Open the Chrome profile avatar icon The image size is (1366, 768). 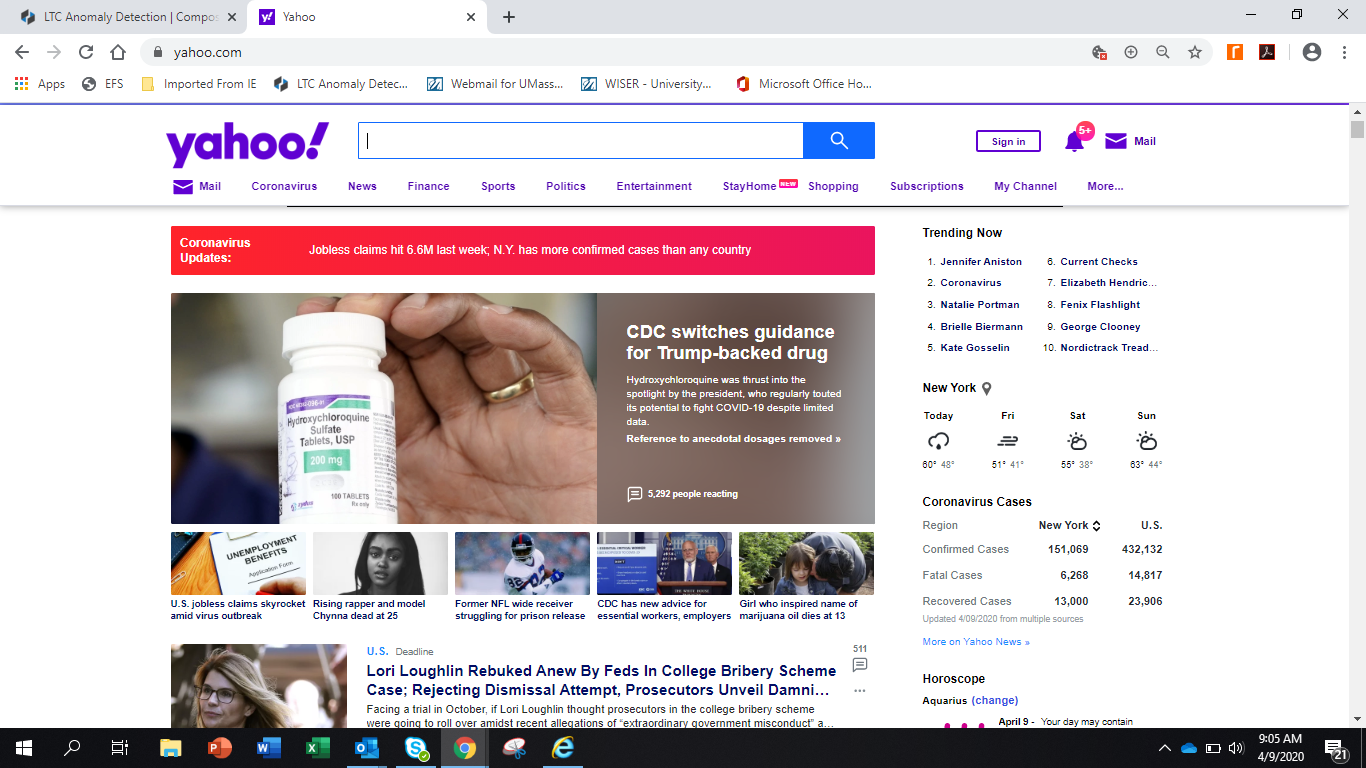(1312, 52)
